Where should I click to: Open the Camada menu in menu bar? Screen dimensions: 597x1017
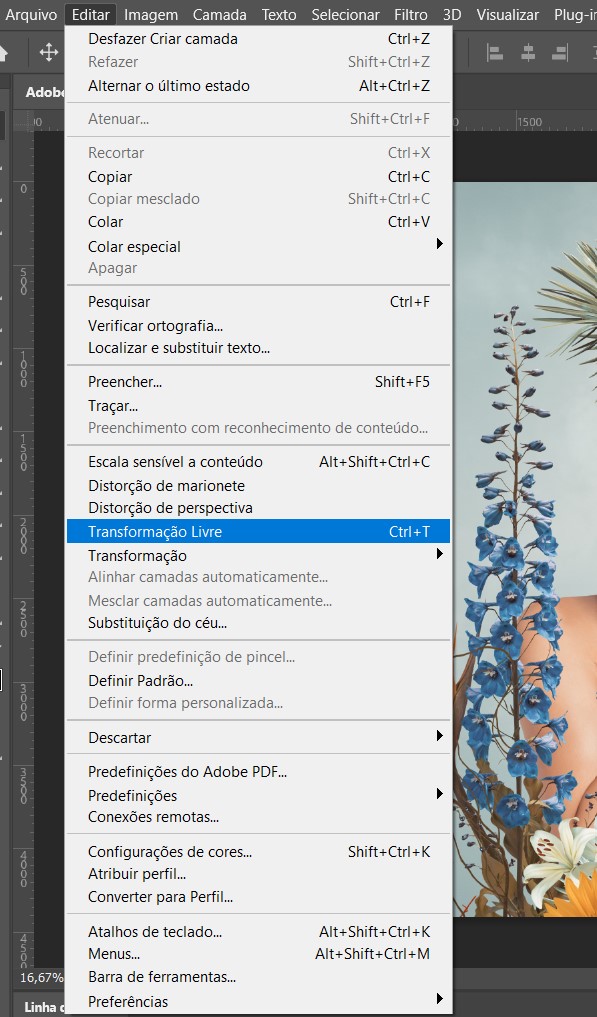pyautogui.click(x=219, y=14)
